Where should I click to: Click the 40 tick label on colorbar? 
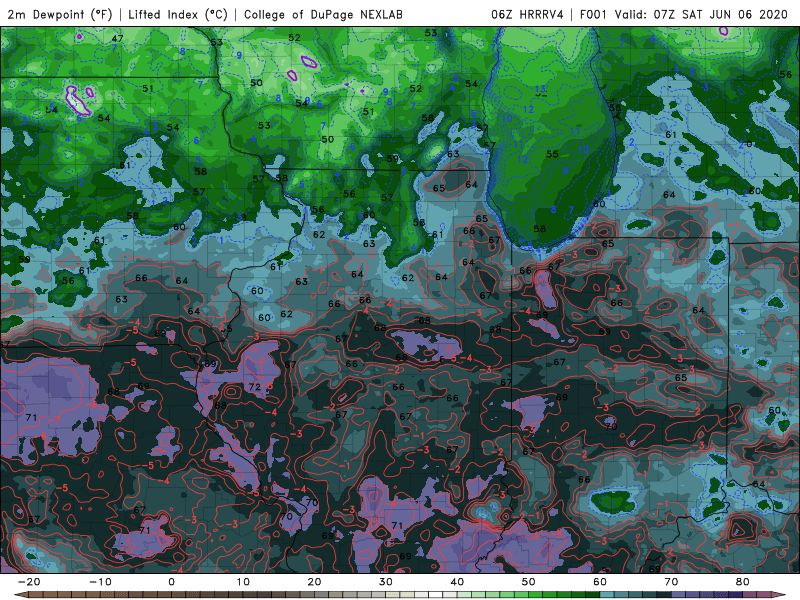(457, 582)
